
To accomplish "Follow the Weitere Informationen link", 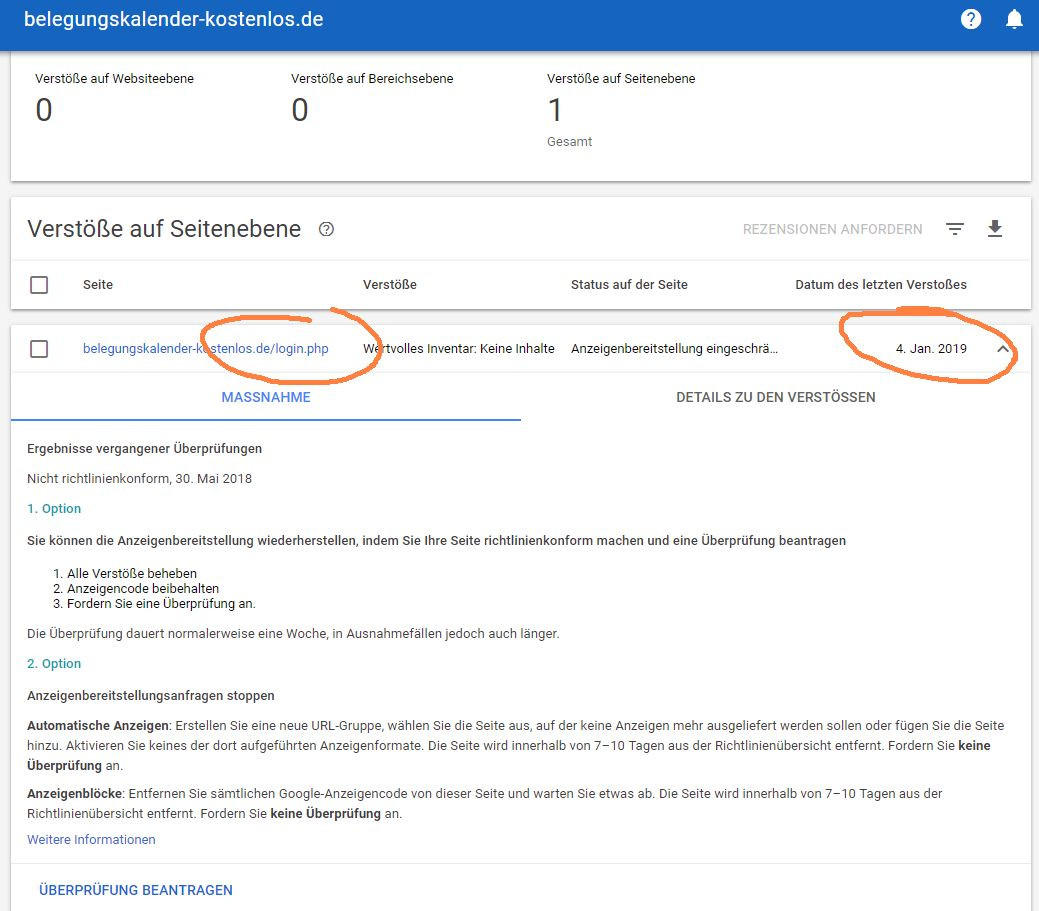I will tap(91, 840).
